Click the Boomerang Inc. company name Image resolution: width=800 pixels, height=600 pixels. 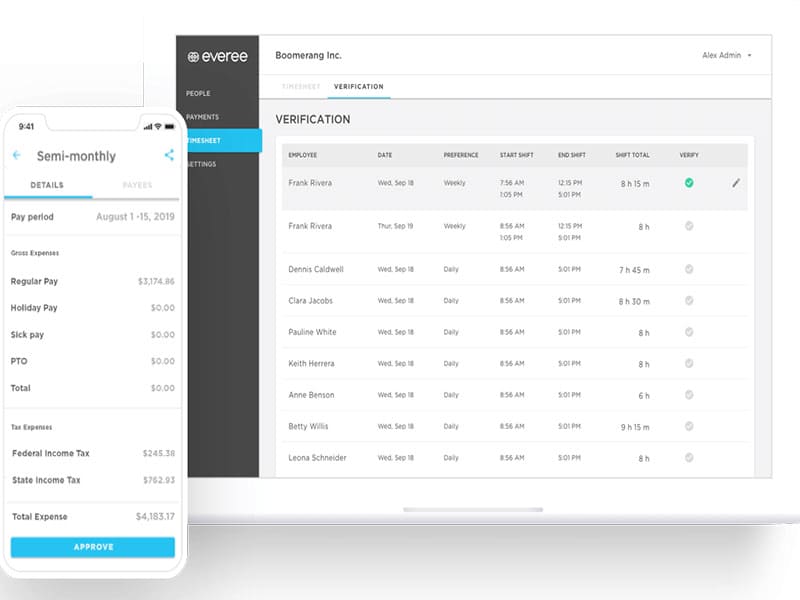[308, 55]
